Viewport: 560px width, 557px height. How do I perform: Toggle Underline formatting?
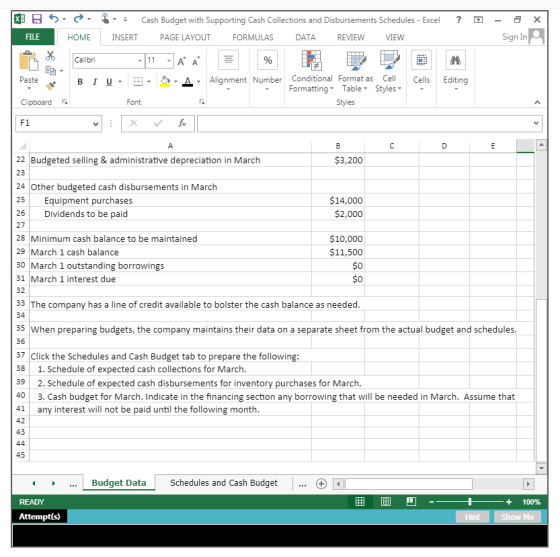[109, 82]
